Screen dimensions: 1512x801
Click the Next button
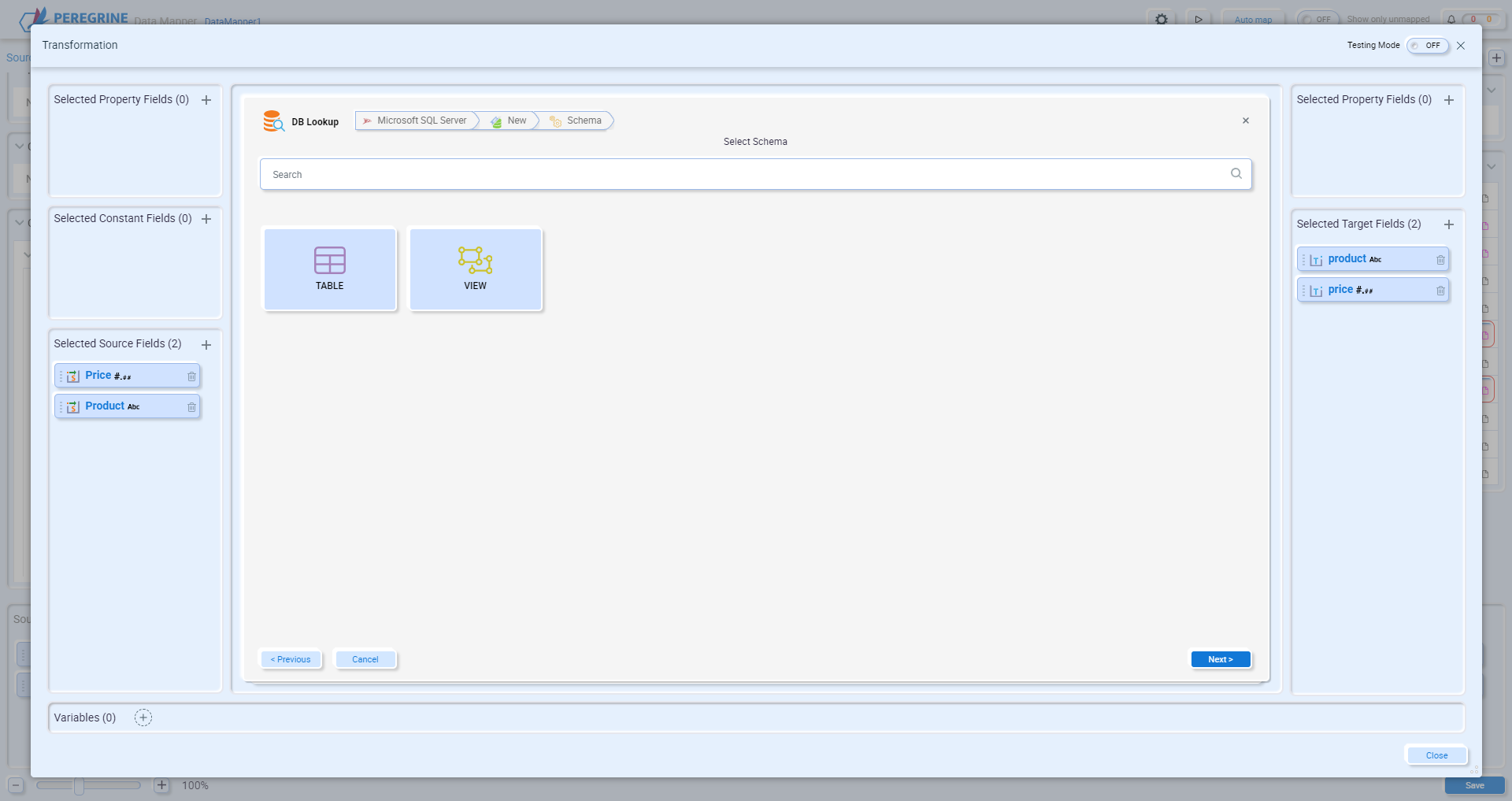[x=1221, y=659]
